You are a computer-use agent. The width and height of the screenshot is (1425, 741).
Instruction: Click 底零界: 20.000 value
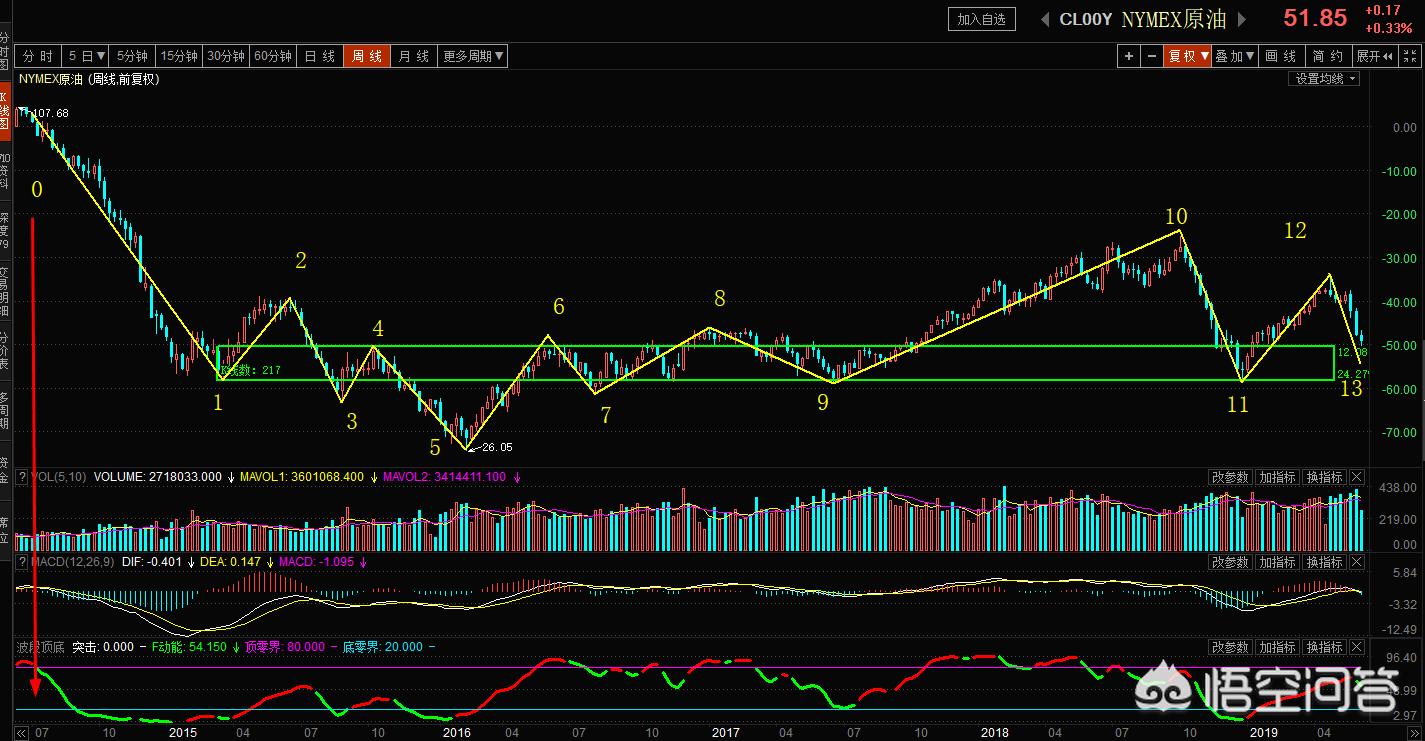tap(382, 647)
